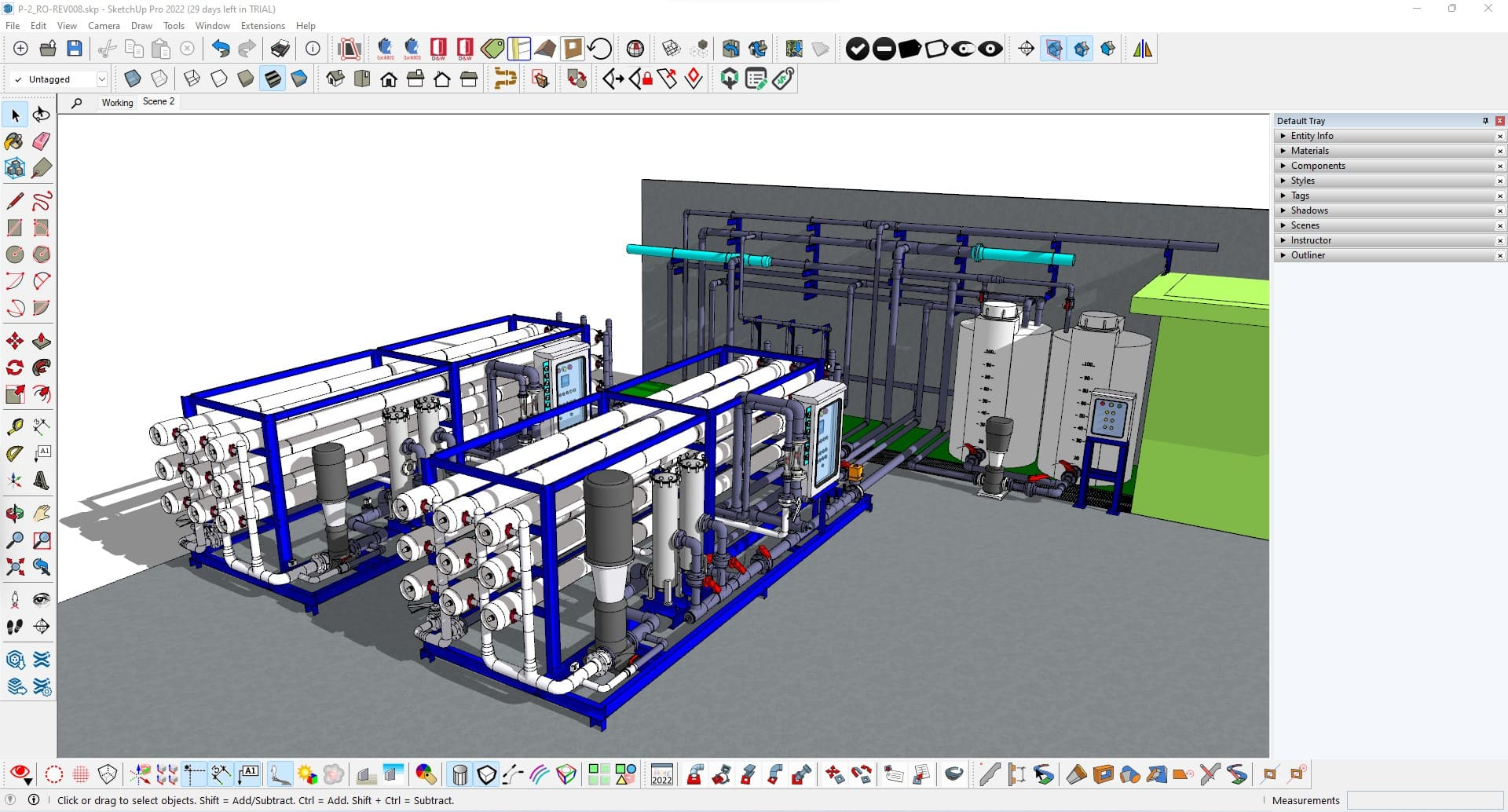Click the Zoom Extents tool
The height and width of the screenshot is (812, 1508).
15,567
